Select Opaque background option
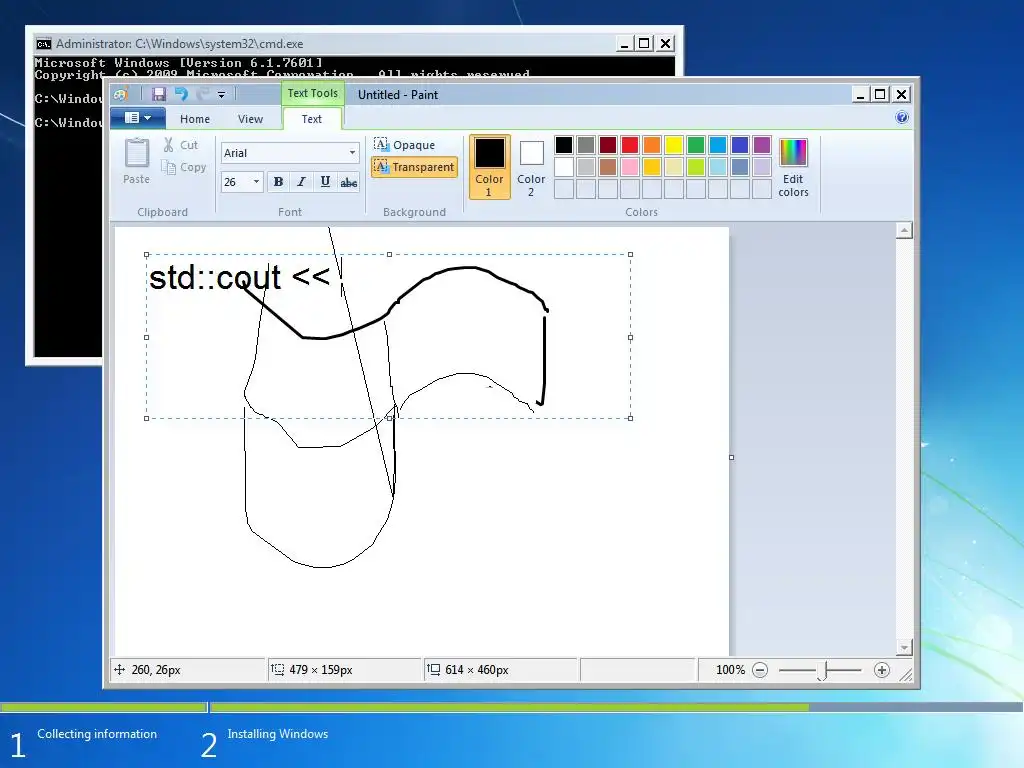This screenshot has height=768, width=1024. tap(404, 144)
